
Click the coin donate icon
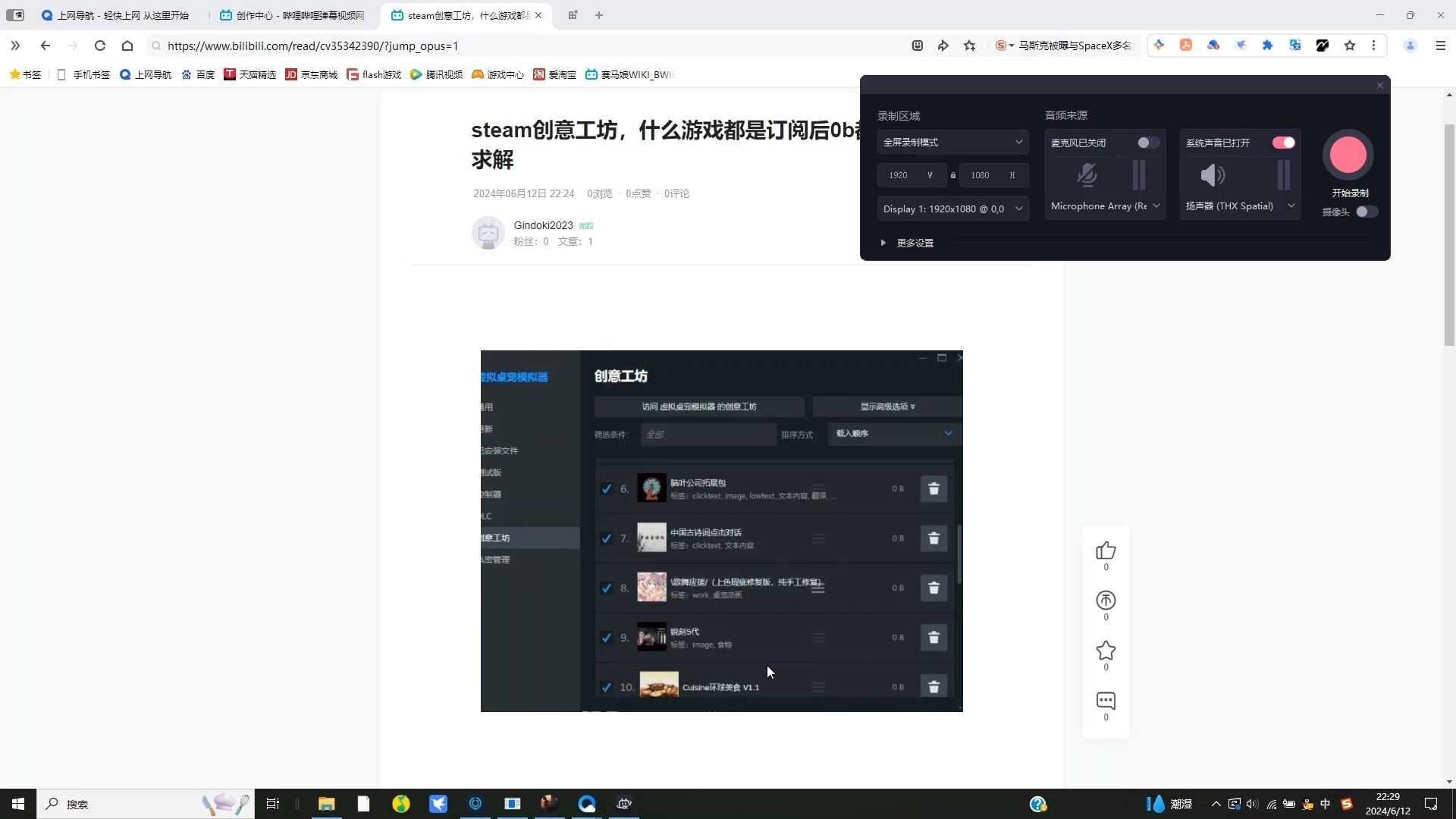(1106, 601)
